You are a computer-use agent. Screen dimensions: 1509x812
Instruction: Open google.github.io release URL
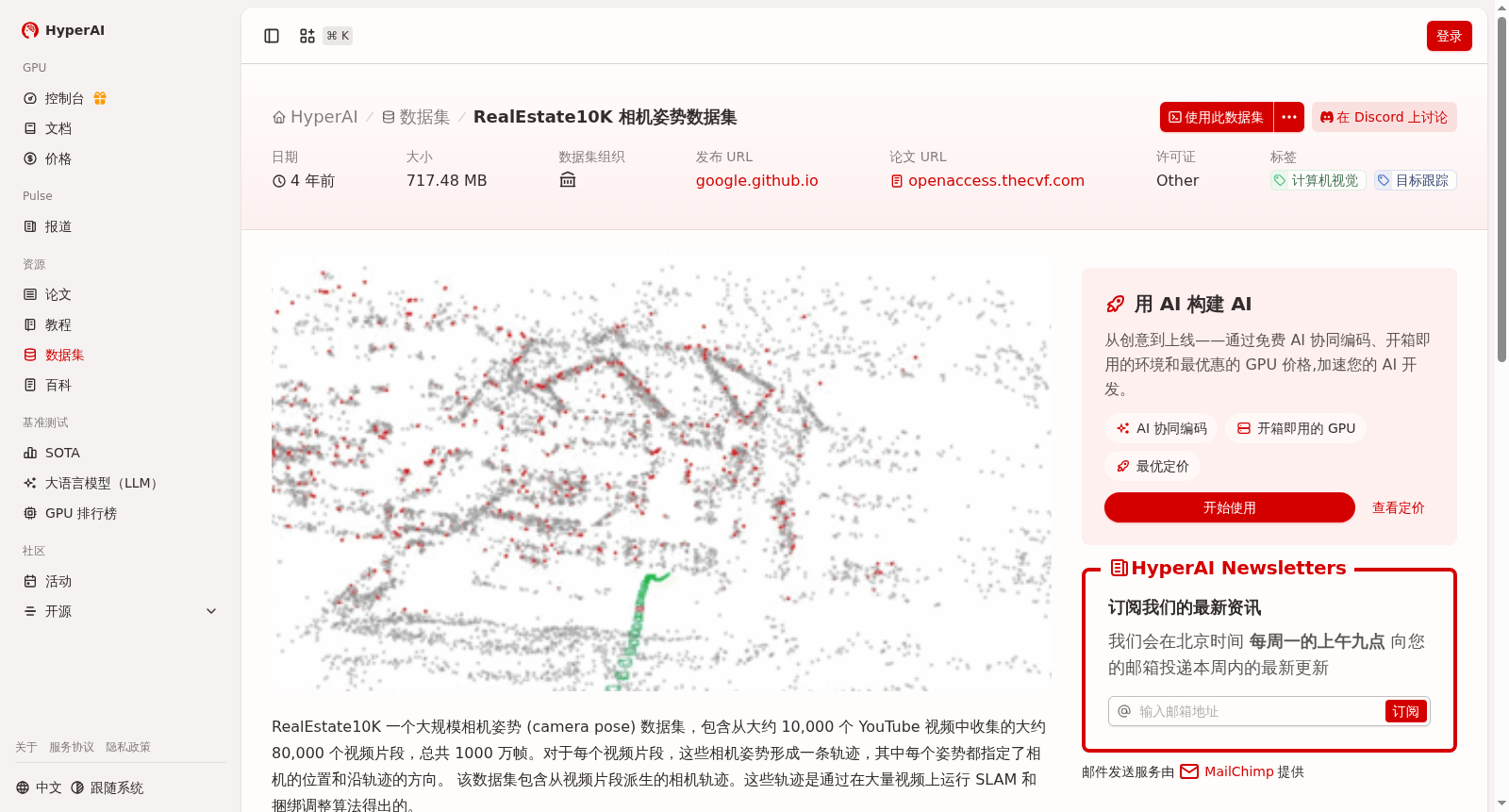757,180
